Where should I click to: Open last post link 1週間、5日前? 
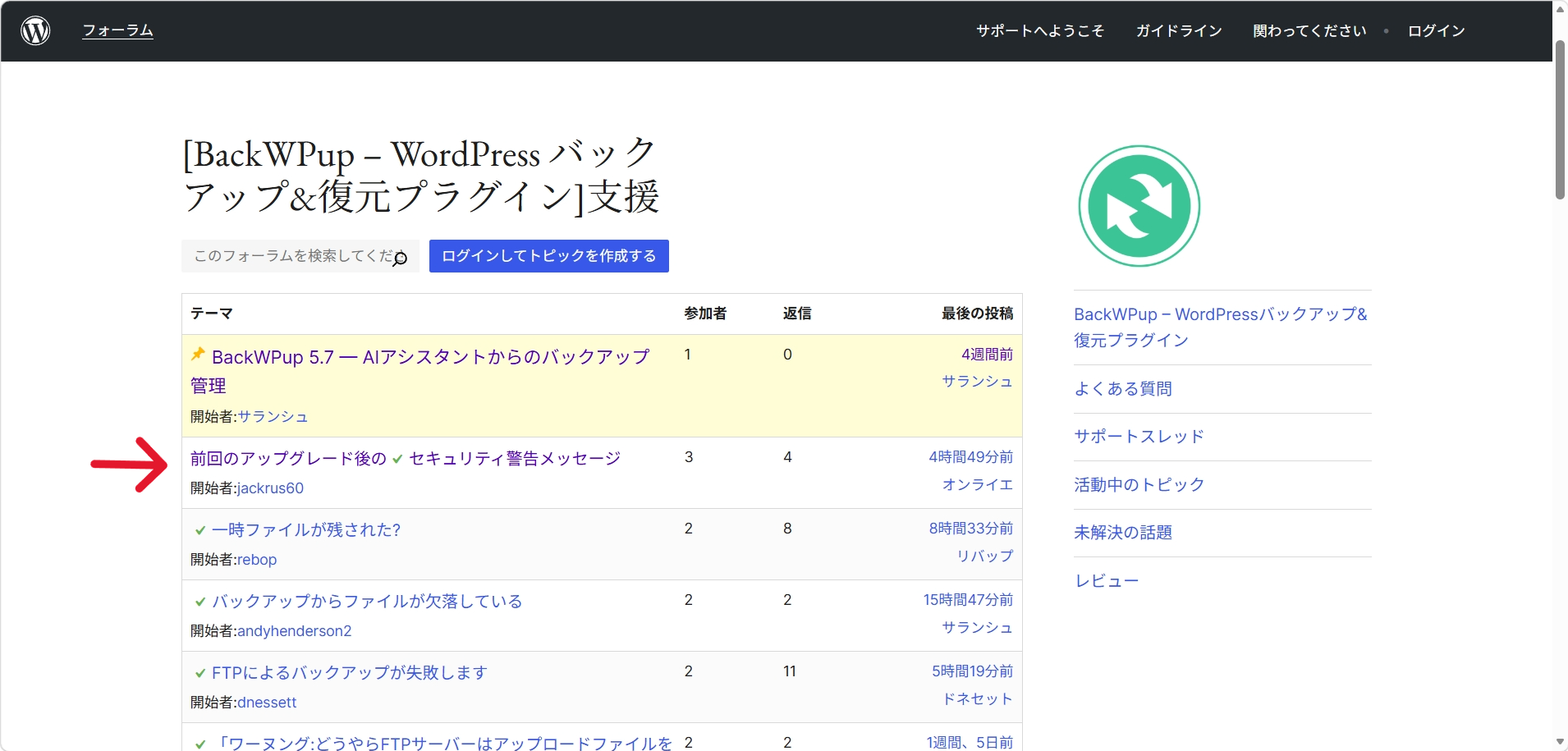point(970,742)
